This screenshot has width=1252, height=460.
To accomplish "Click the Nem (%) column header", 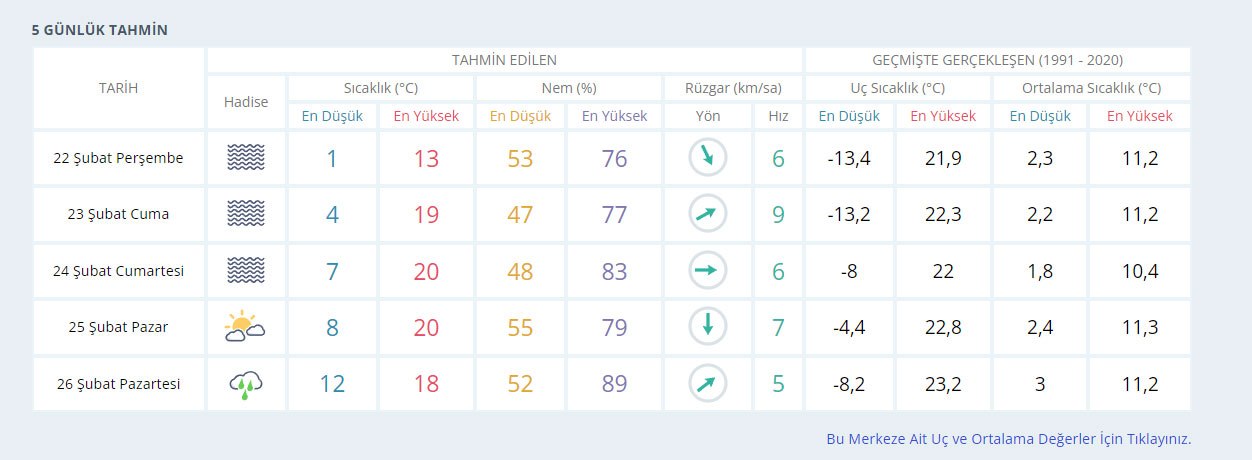I will point(568,88).
